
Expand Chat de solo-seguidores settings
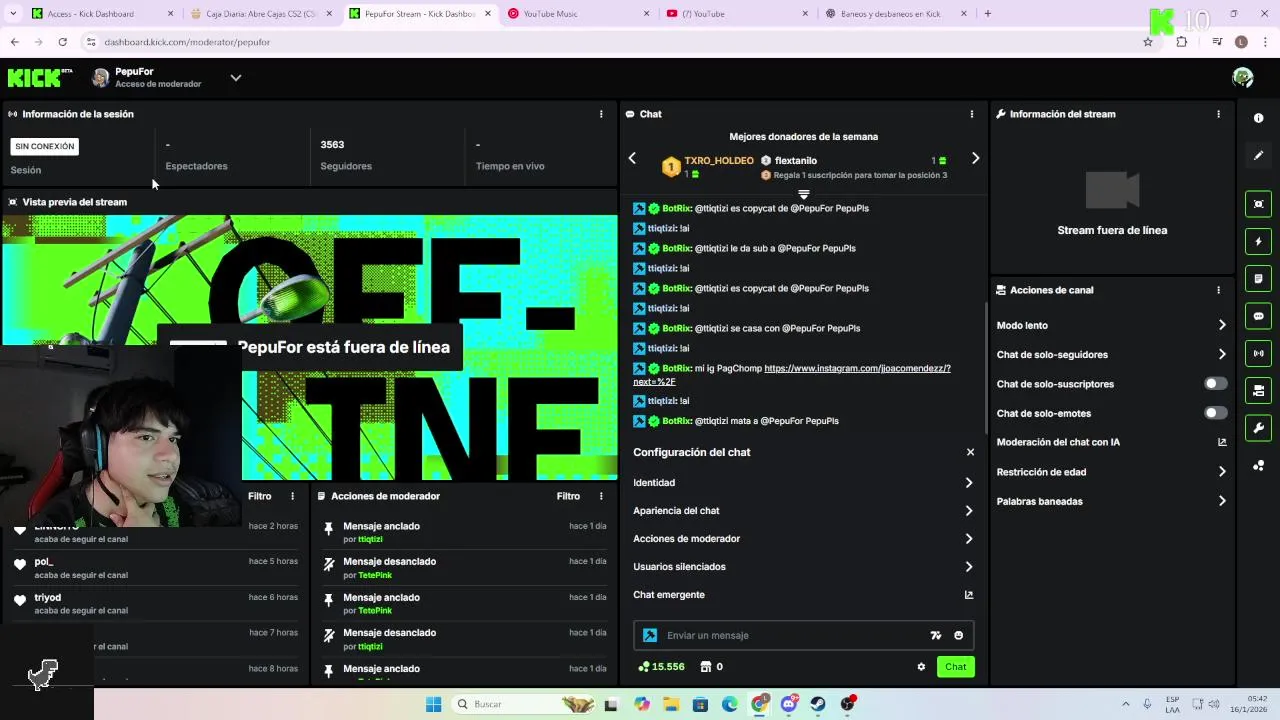(1222, 354)
